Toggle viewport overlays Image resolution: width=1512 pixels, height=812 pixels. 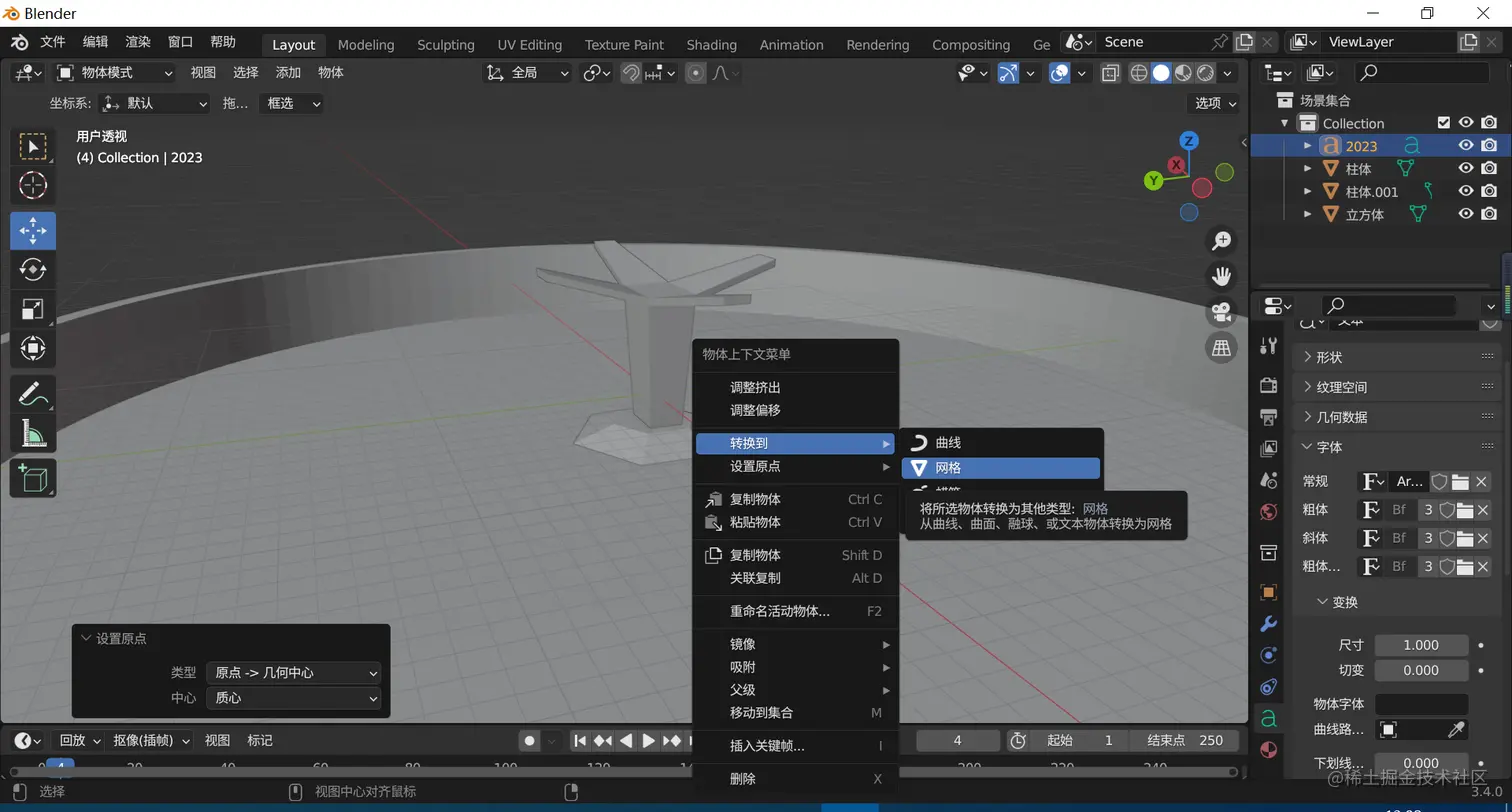1060,73
